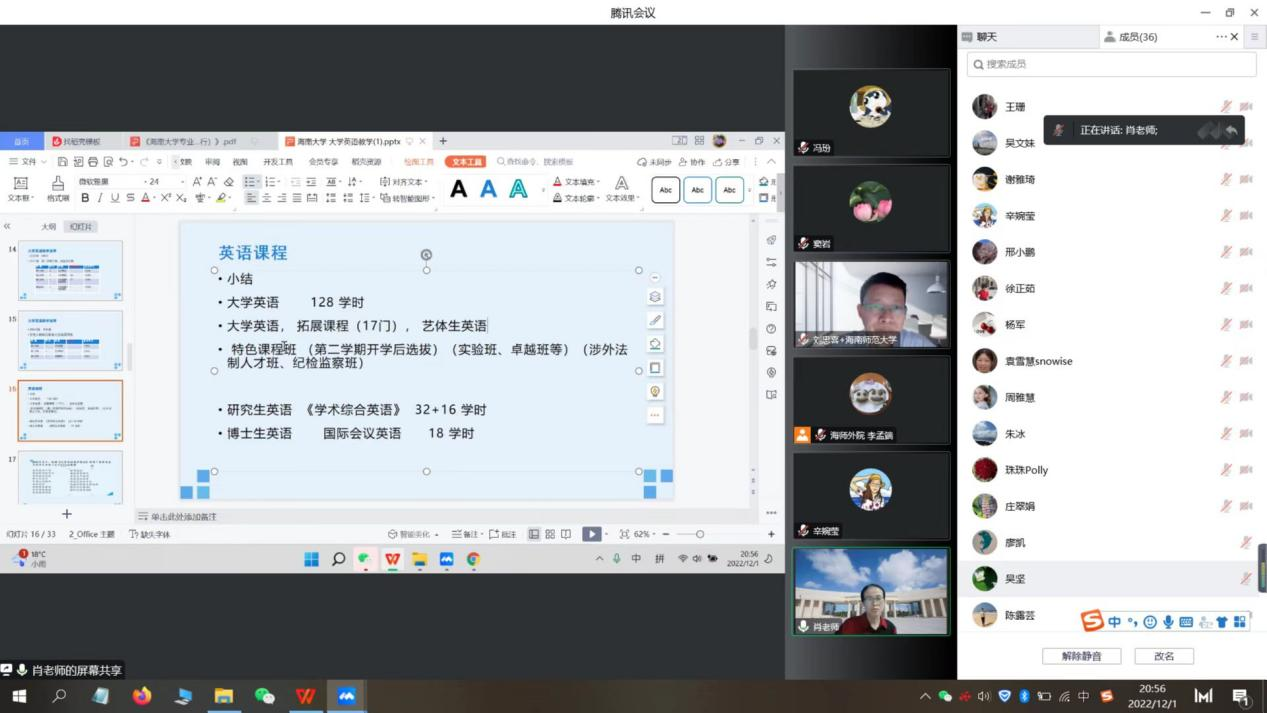Viewport: 1267px width, 713px height.
Task: Open the Sogou soft keyboard icon
Action: [x=1186, y=622]
